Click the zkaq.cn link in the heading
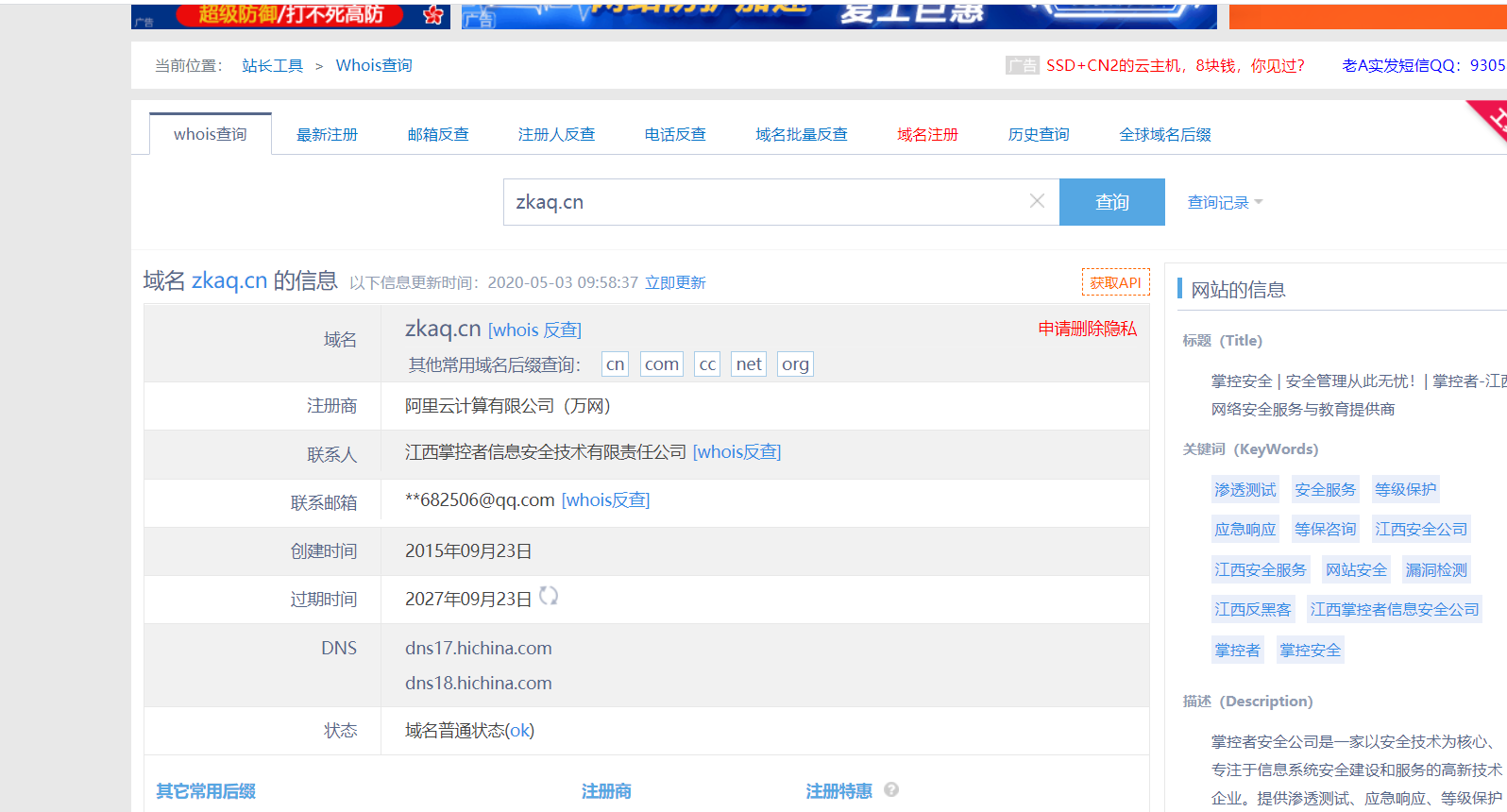1507x812 pixels. pos(229,280)
